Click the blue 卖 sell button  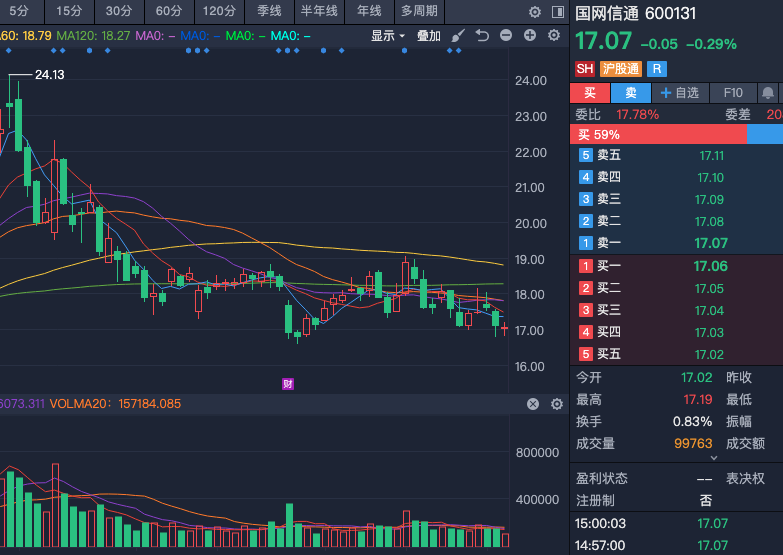pyautogui.click(x=631, y=93)
